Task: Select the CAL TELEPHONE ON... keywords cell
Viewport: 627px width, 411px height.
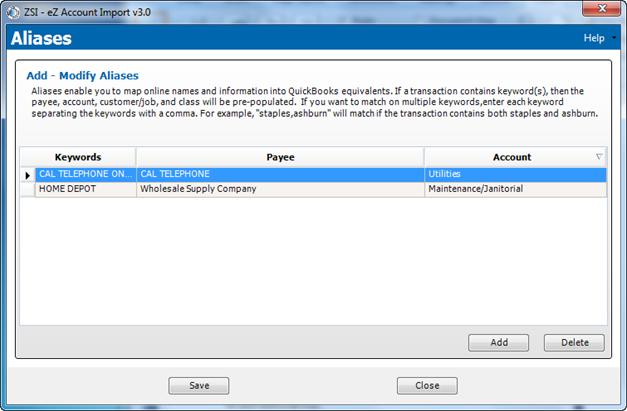Action: [x=85, y=174]
